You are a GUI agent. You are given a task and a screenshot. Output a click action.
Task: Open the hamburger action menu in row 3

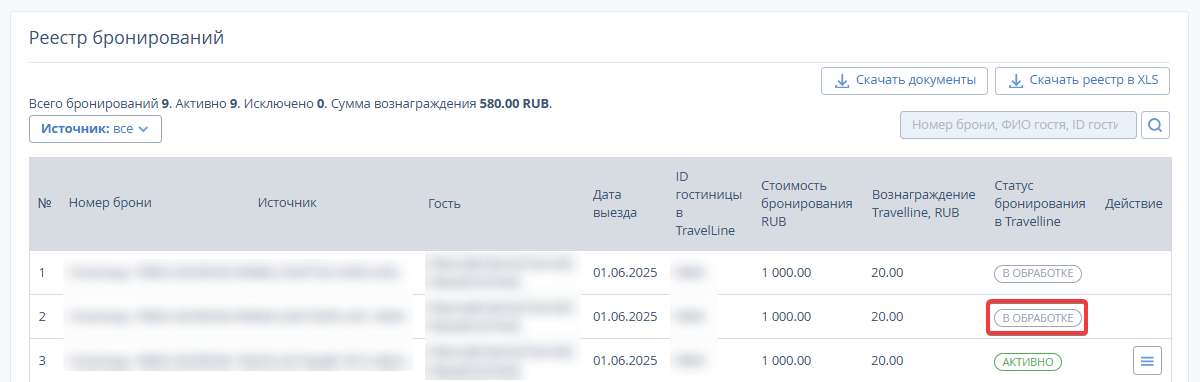point(1147,361)
